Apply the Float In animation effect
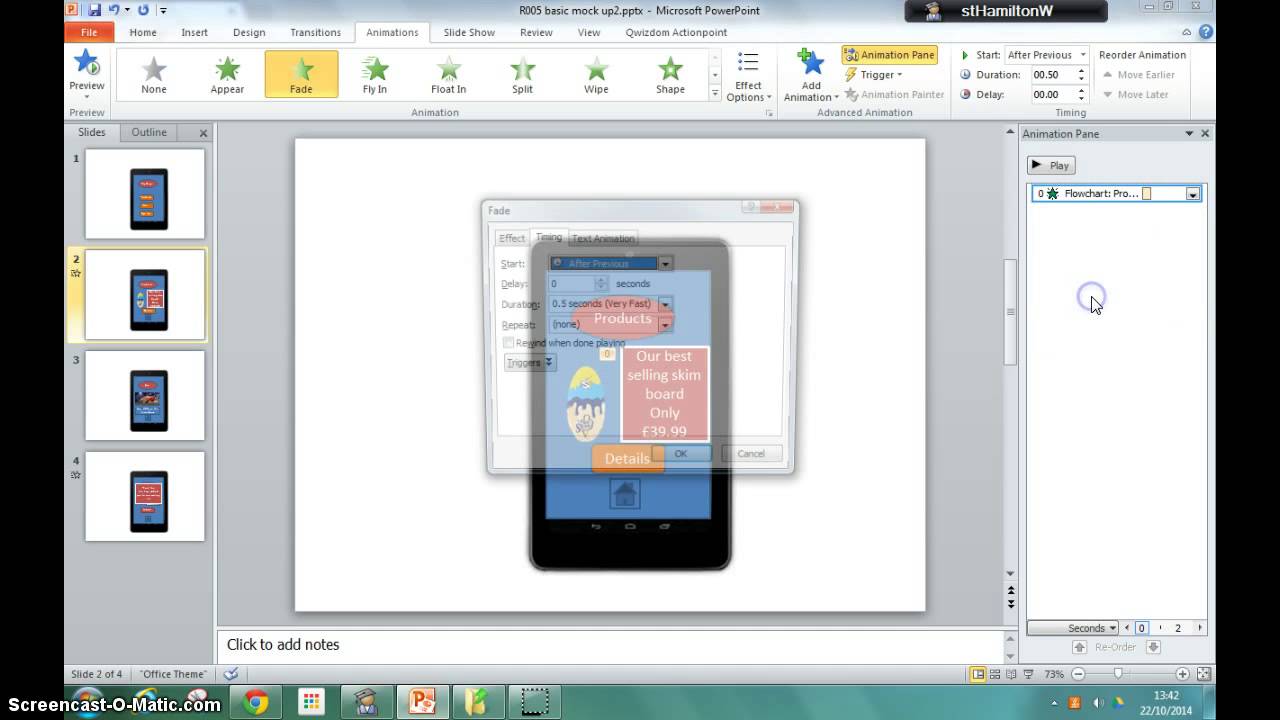Viewport: 1280px width, 720px height. 449,75
